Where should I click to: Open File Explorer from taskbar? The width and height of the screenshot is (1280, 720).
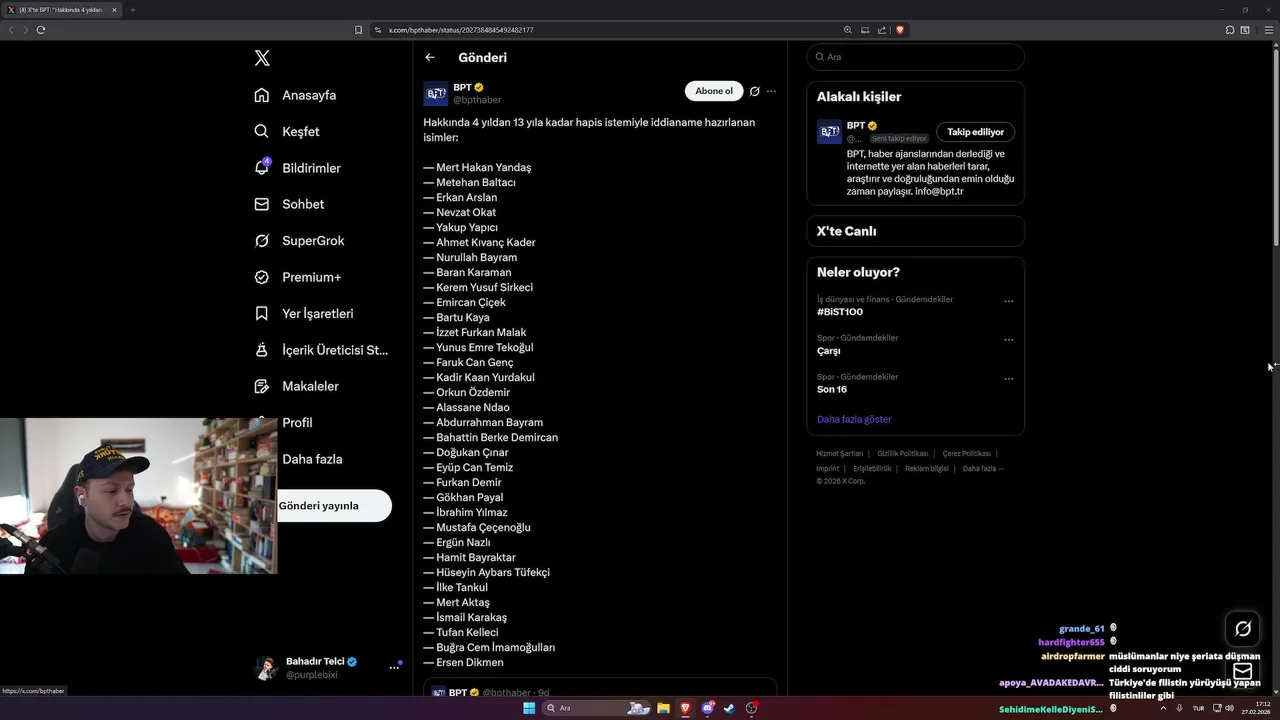pyautogui.click(x=663, y=708)
